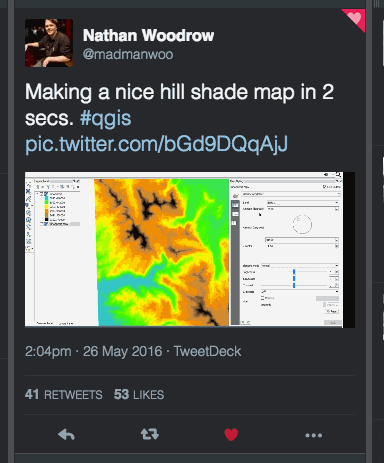Open Nathan Woodrow's profile avatar
The width and height of the screenshot is (384, 463).
point(49,43)
